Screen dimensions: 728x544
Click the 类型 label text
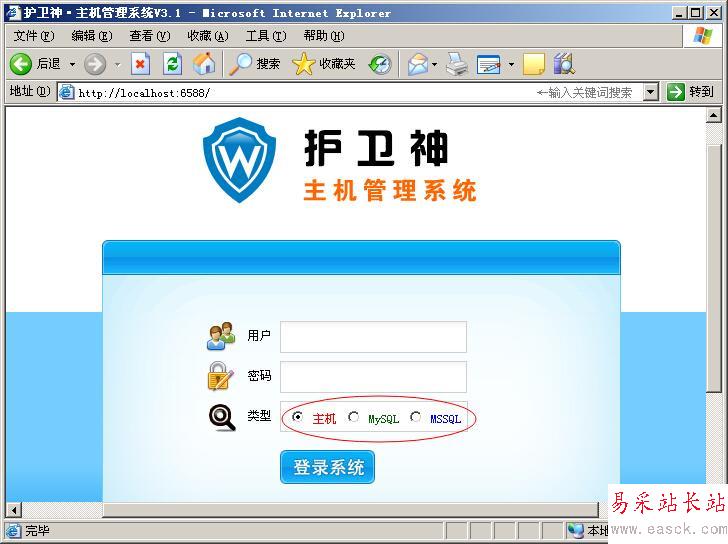pyautogui.click(x=259, y=415)
